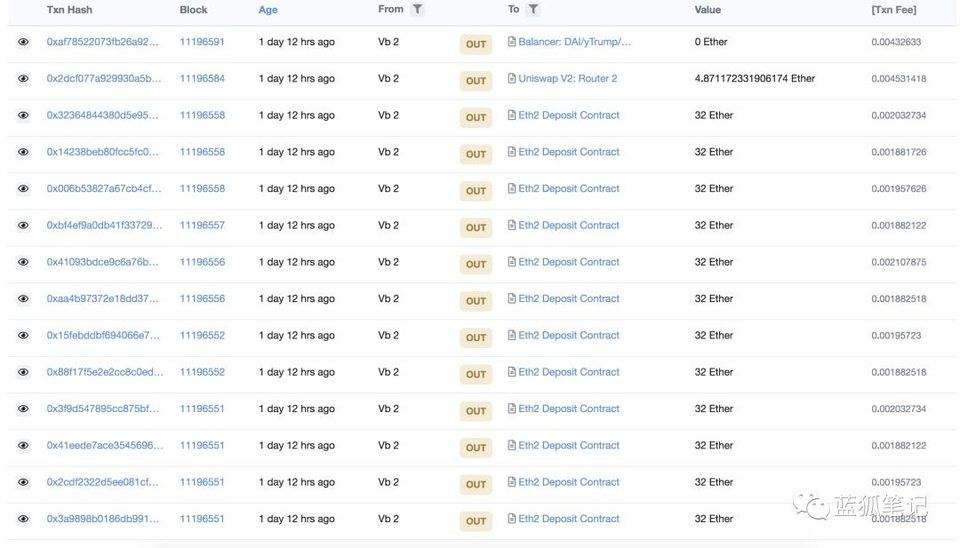
Task: Click the contract file icon next to Balancer: DAI/yTrump
Action: tap(512, 42)
